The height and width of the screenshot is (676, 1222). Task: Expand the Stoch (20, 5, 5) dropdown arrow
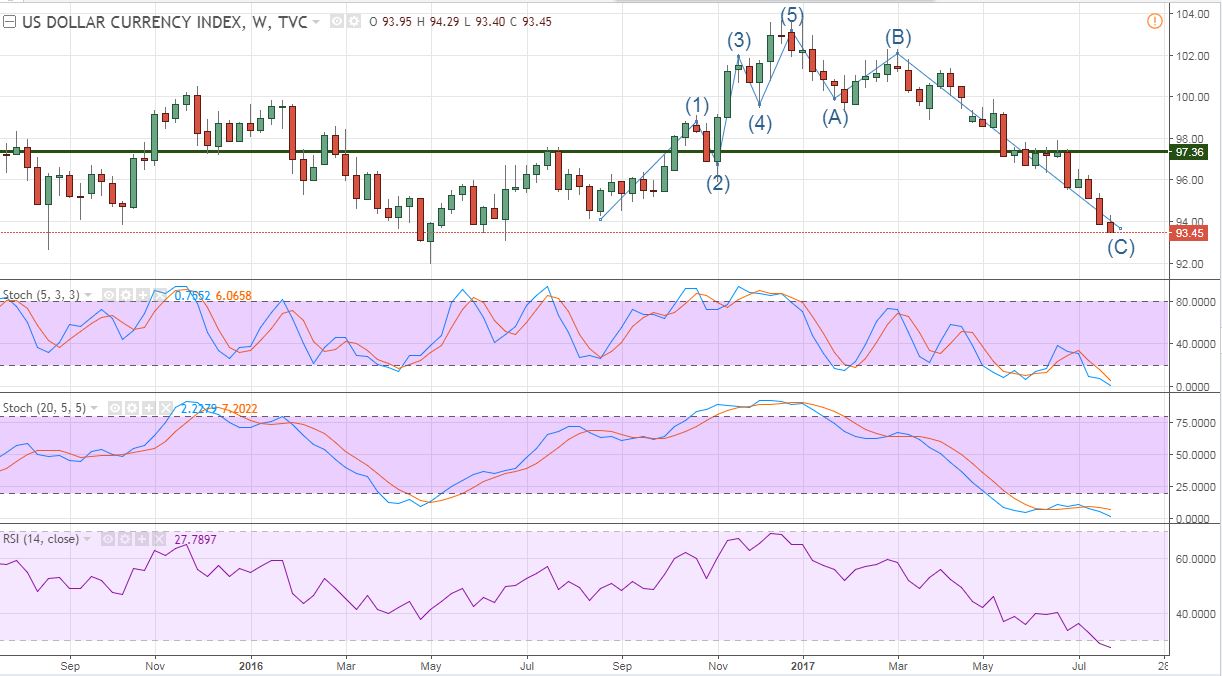pyautogui.click(x=96, y=408)
